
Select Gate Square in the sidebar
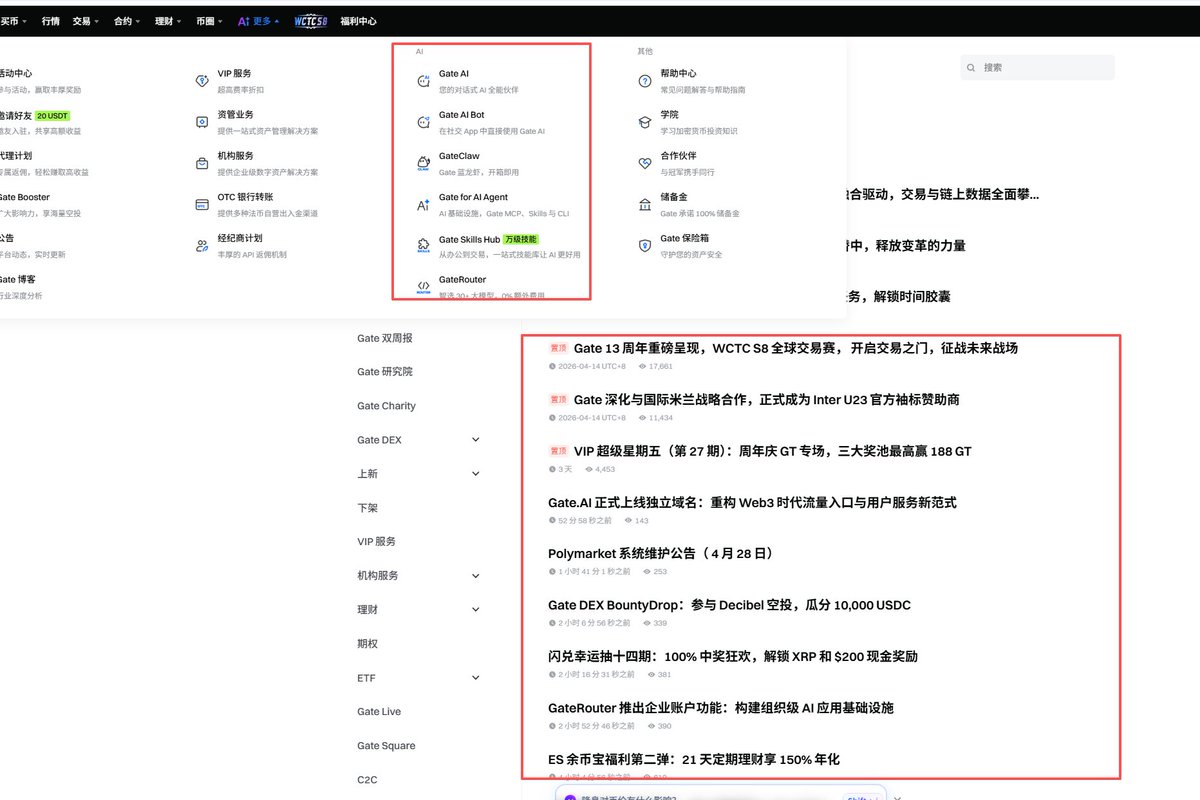tap(386, 746)
